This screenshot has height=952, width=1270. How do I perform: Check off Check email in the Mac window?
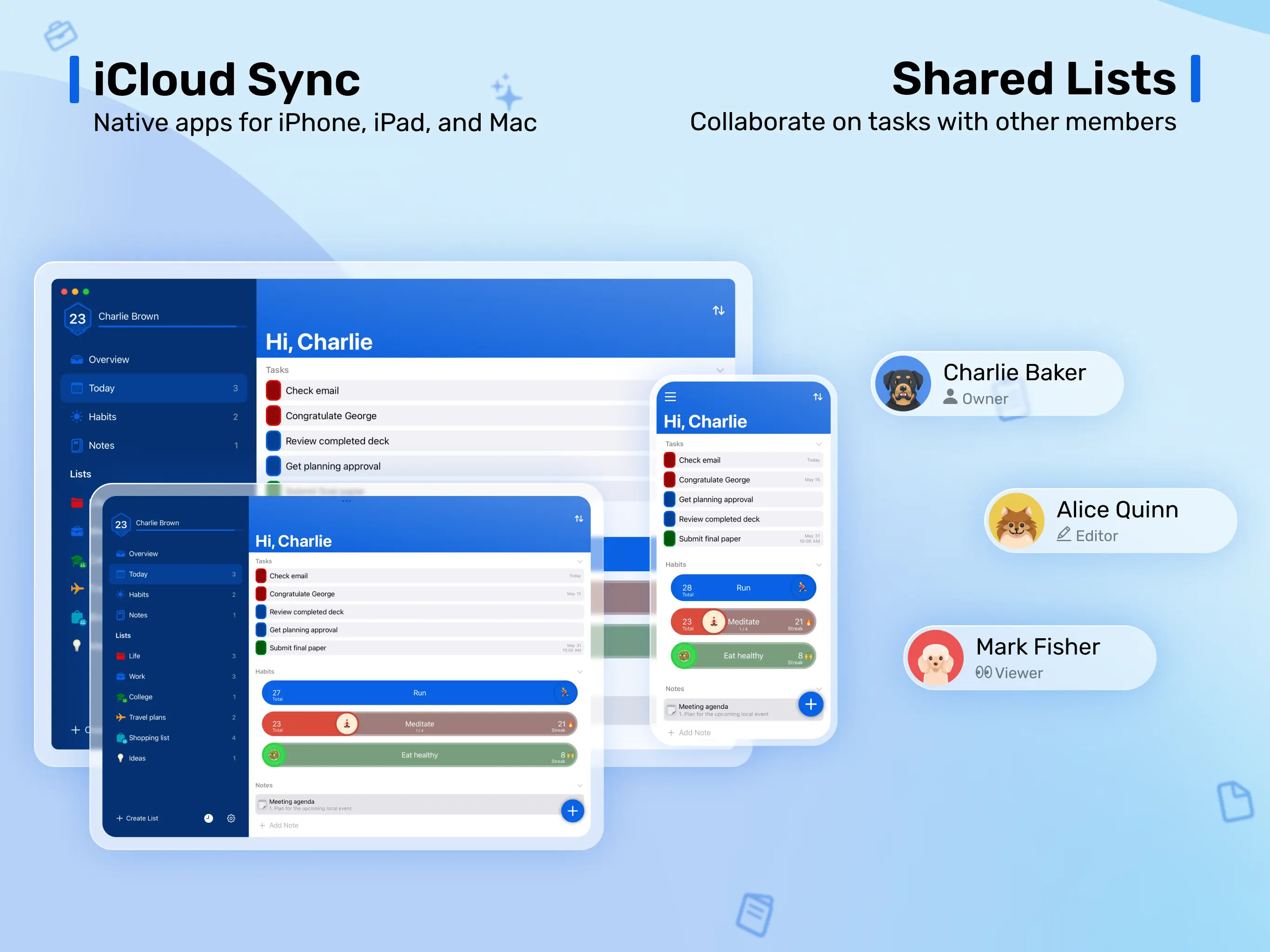[274, 390]
